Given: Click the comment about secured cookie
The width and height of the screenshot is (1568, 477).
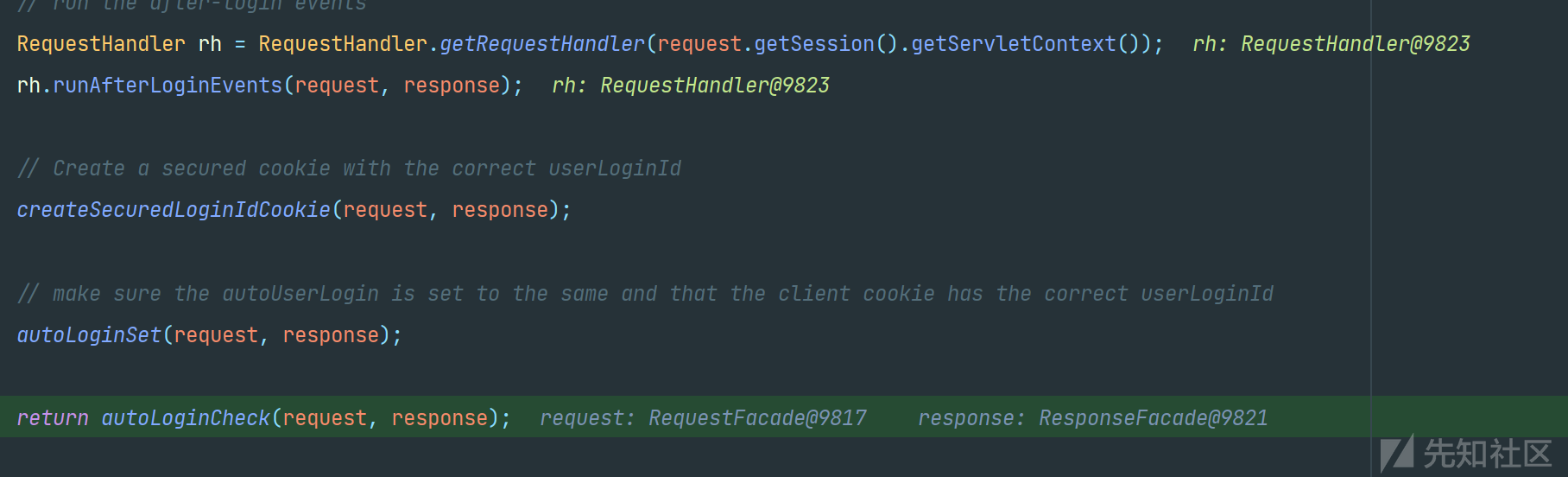Looking at the screenshot, I should pyautogui.click(x=349, y=169).
